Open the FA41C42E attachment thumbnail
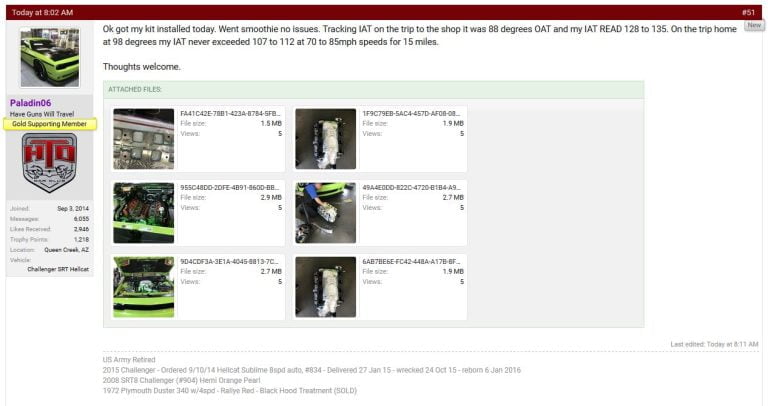768x406 pixels. pos(144,139)
